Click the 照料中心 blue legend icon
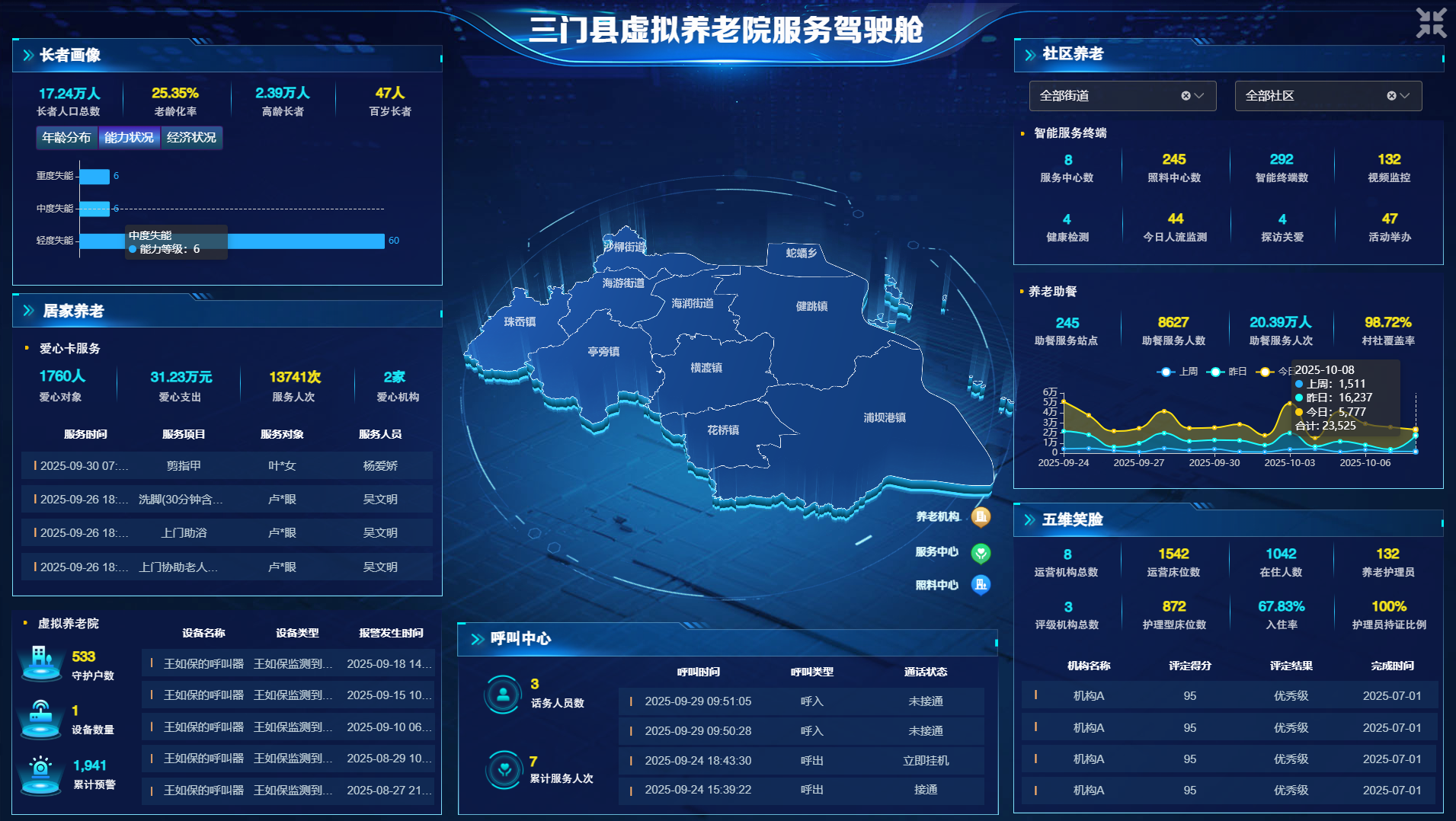1456x821 pixels. (981, 585)
